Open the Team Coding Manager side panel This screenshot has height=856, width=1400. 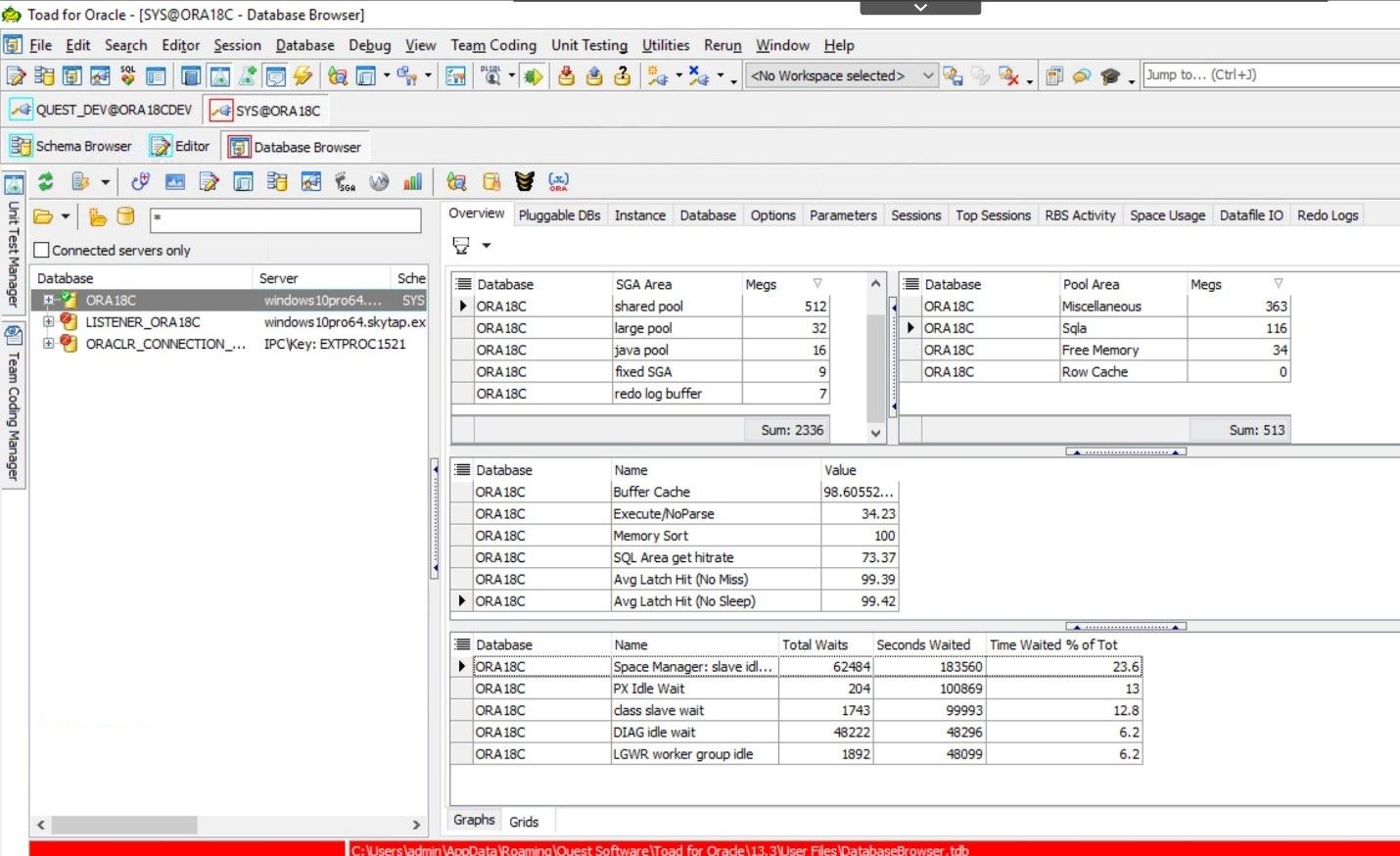(14, 404)
